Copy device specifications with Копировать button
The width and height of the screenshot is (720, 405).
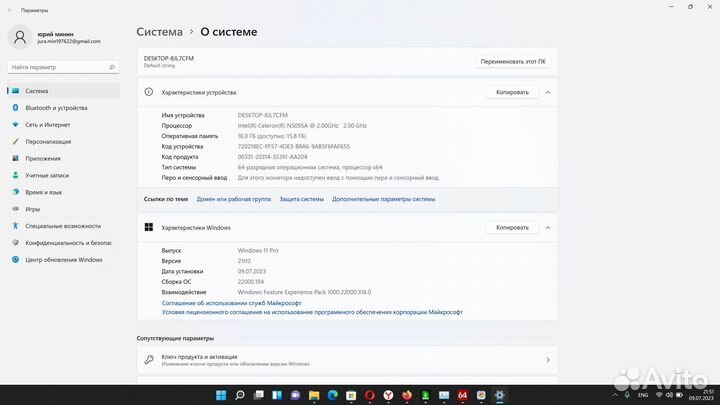512,92
